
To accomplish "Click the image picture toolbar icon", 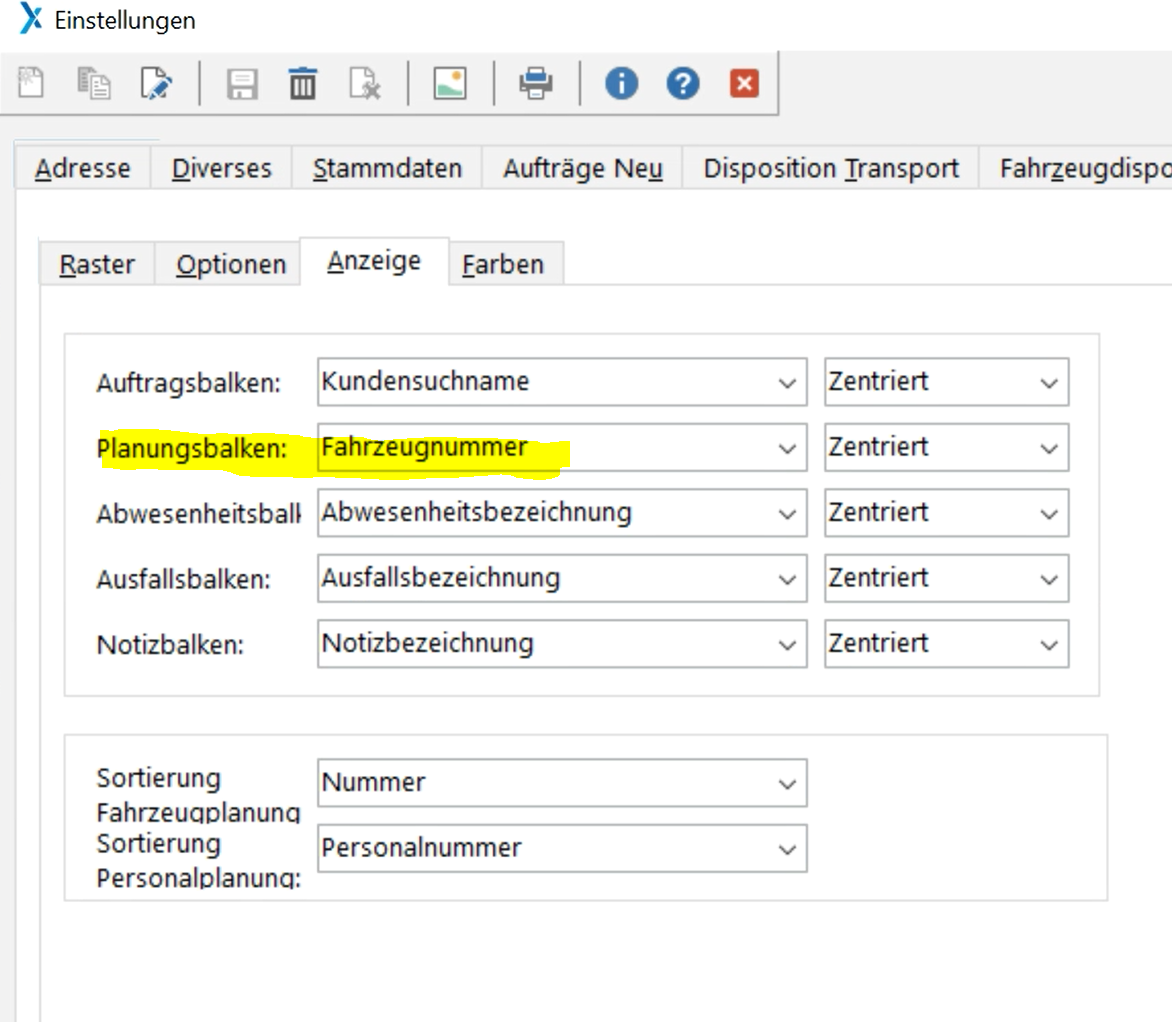I will click(450, 85).
